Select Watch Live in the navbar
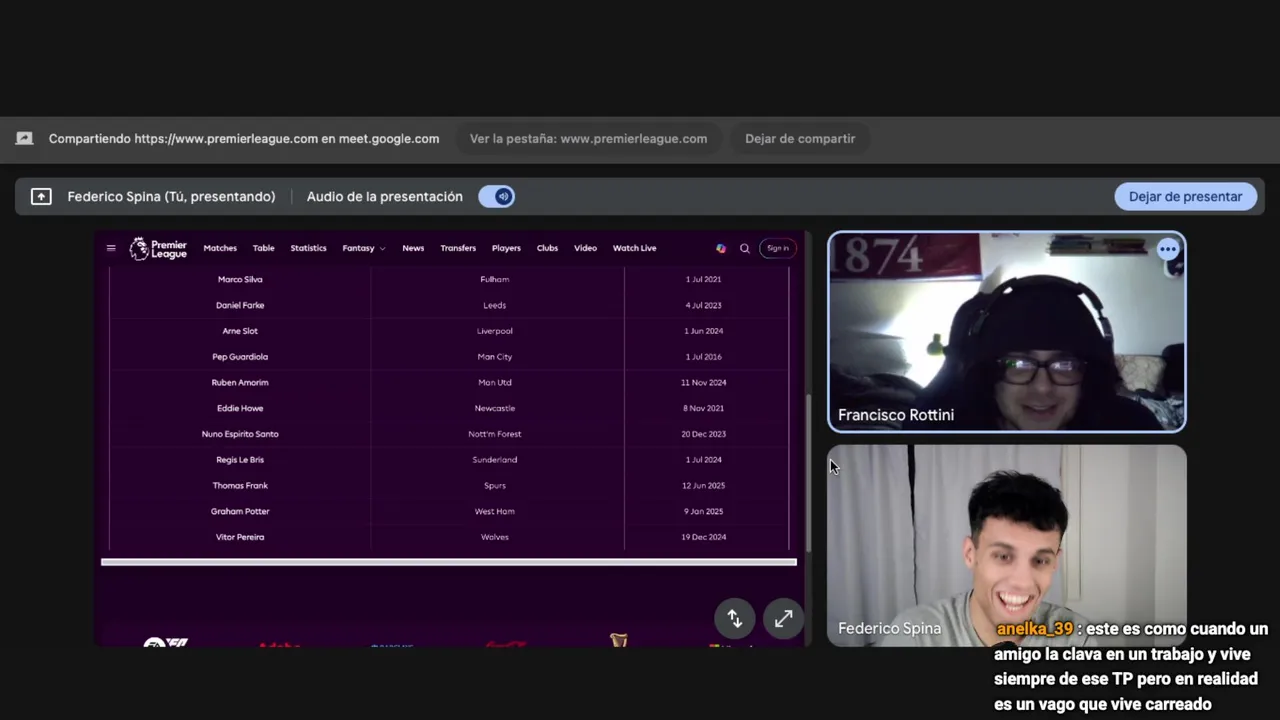Viewport: 1280px width, 720px height. coord(634,248)
